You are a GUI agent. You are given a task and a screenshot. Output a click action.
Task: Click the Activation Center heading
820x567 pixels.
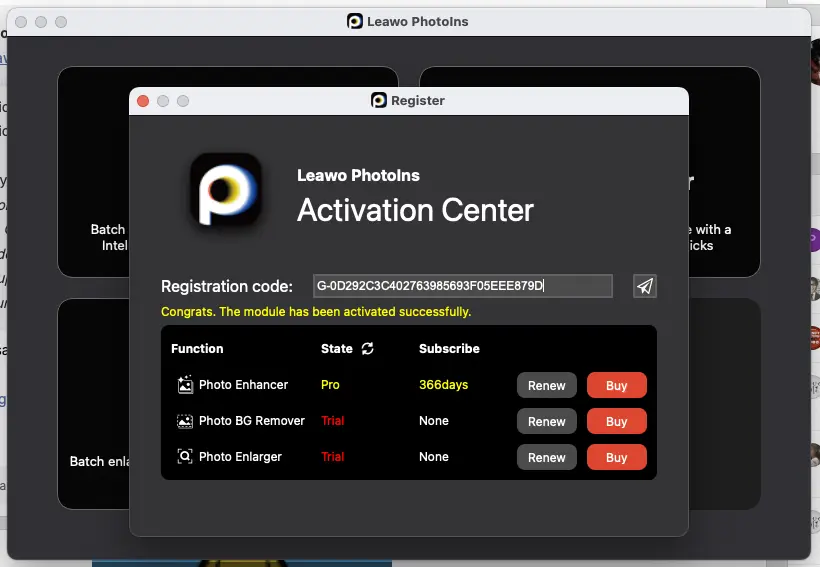click(415, 210)
